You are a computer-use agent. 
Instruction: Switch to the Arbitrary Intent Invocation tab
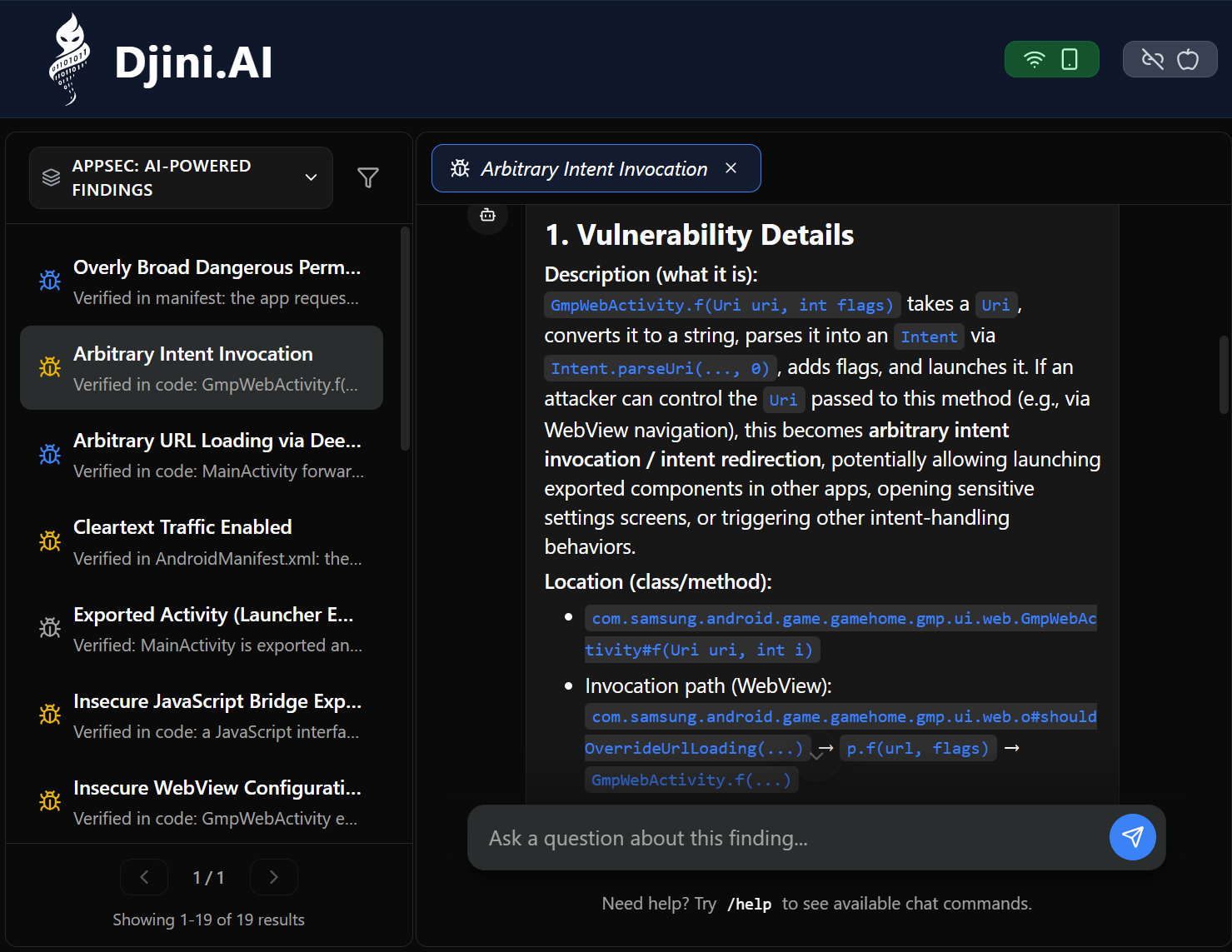[x=596, y=168]
